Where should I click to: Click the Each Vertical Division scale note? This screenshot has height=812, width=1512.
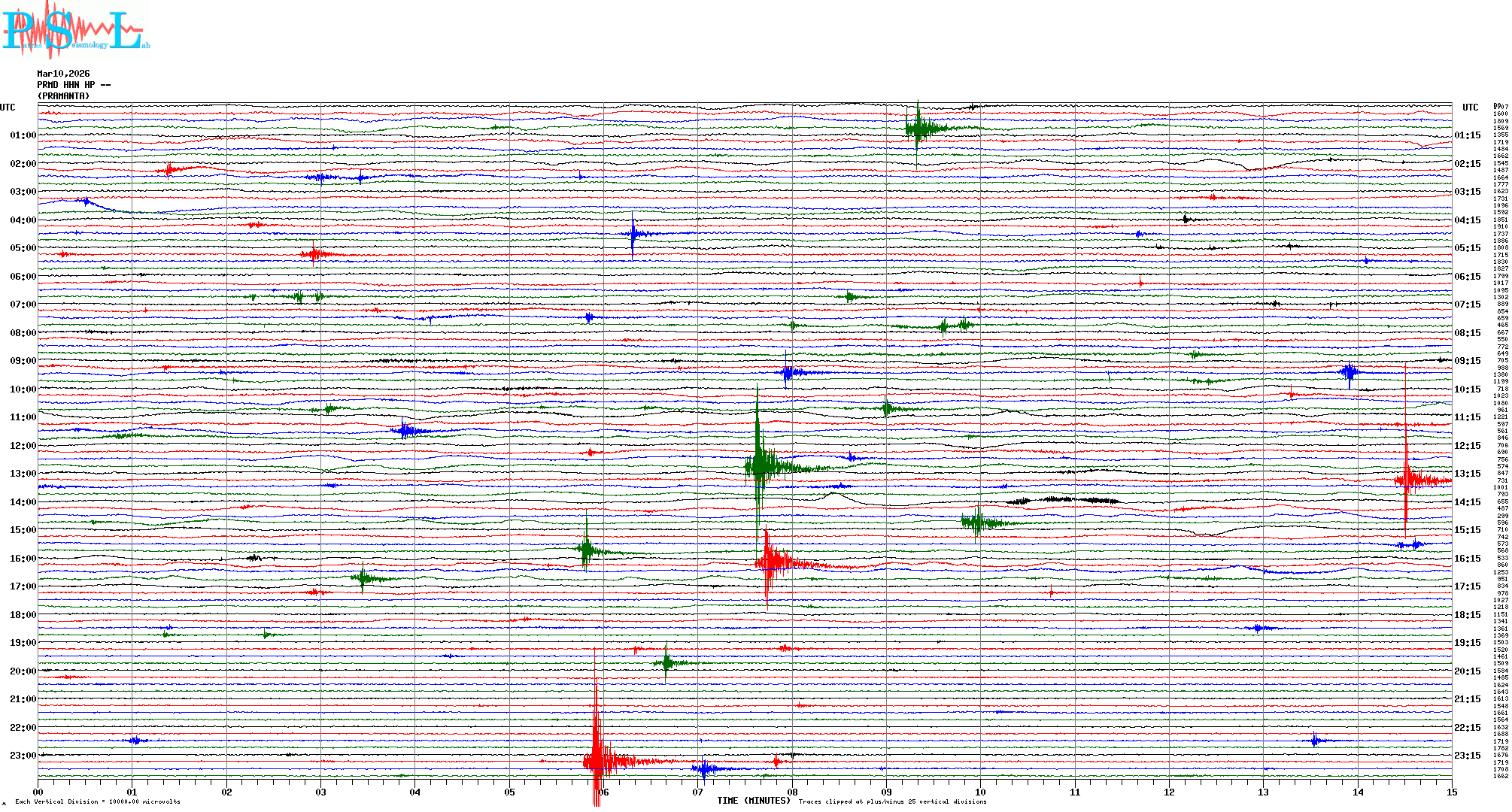[98, 801]
